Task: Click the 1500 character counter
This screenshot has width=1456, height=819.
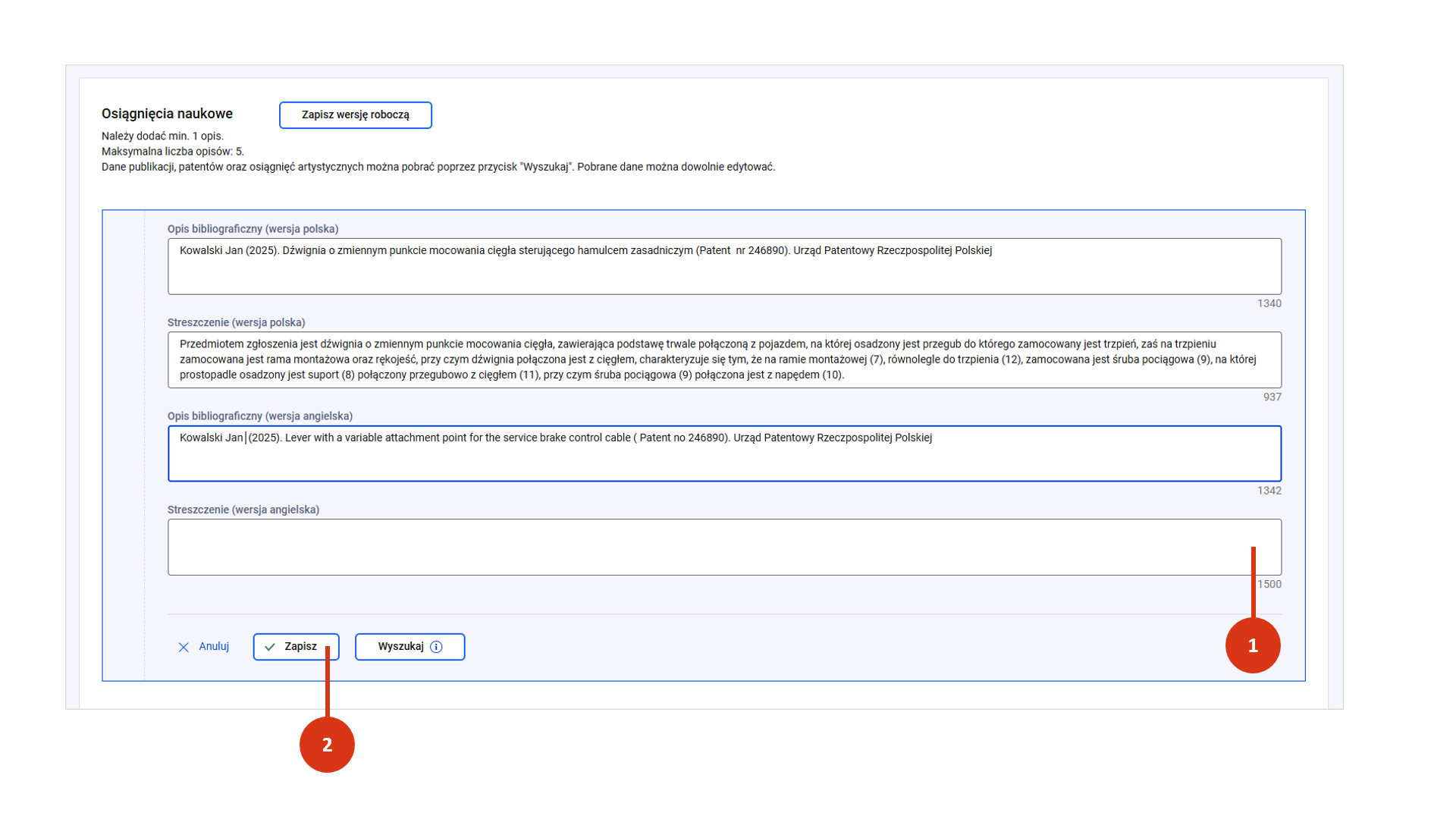Action: pyautogui.click(x=1270, y=584)
